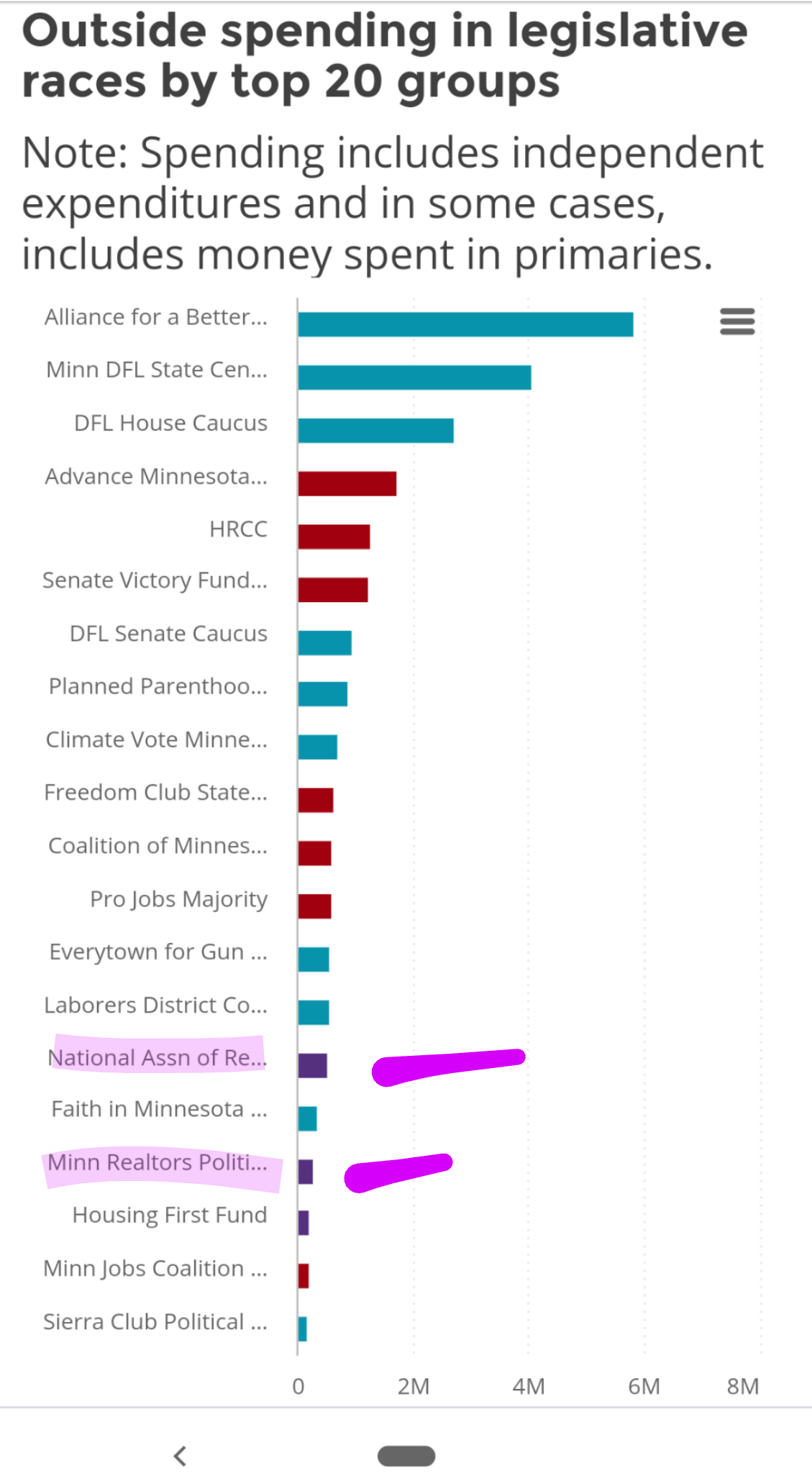Tap the Android back arrow
The height and width of the screenshot is (1473, 812).
(x=181, y=1456)
